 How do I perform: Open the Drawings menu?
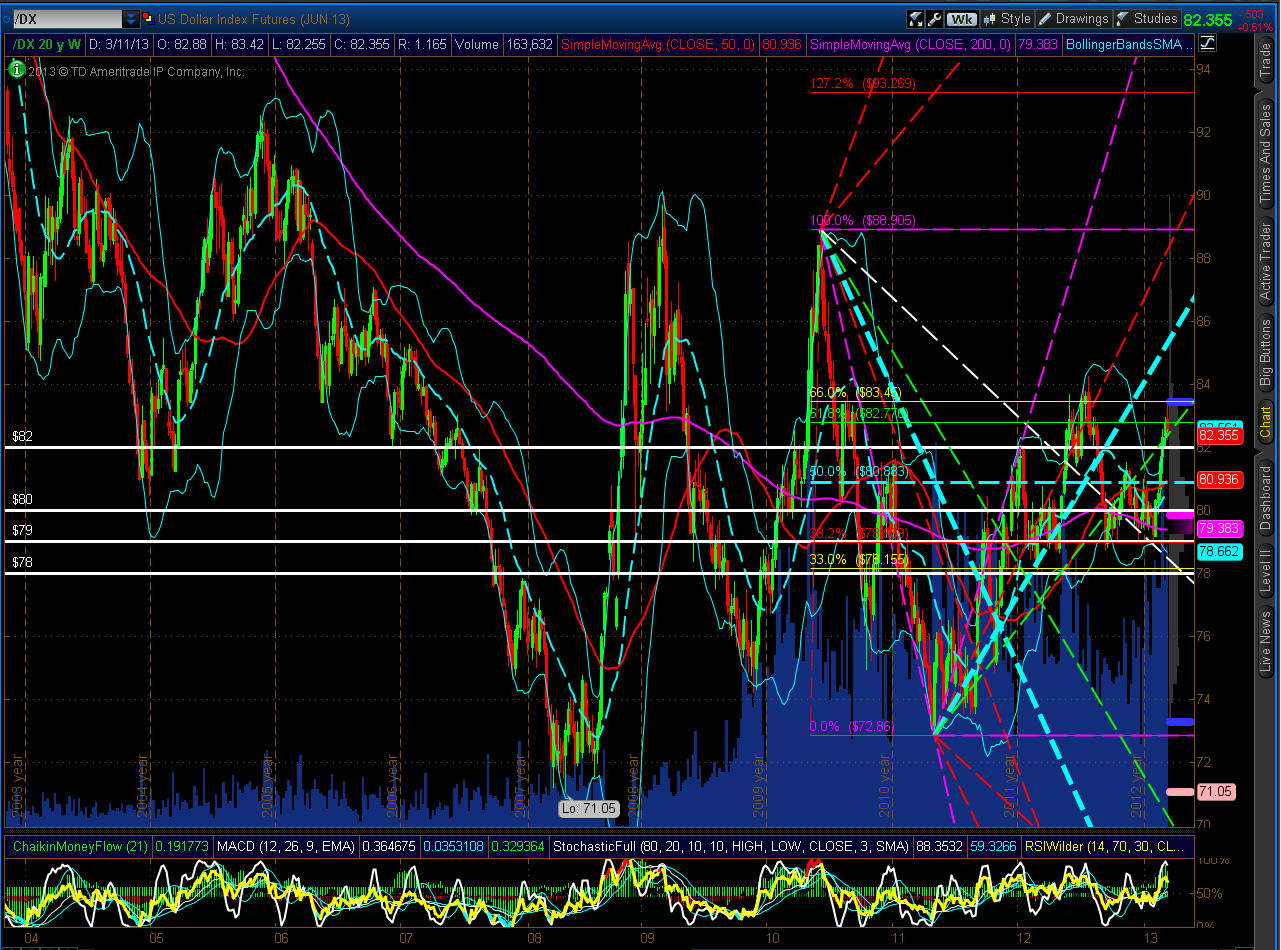point(1074,19)
